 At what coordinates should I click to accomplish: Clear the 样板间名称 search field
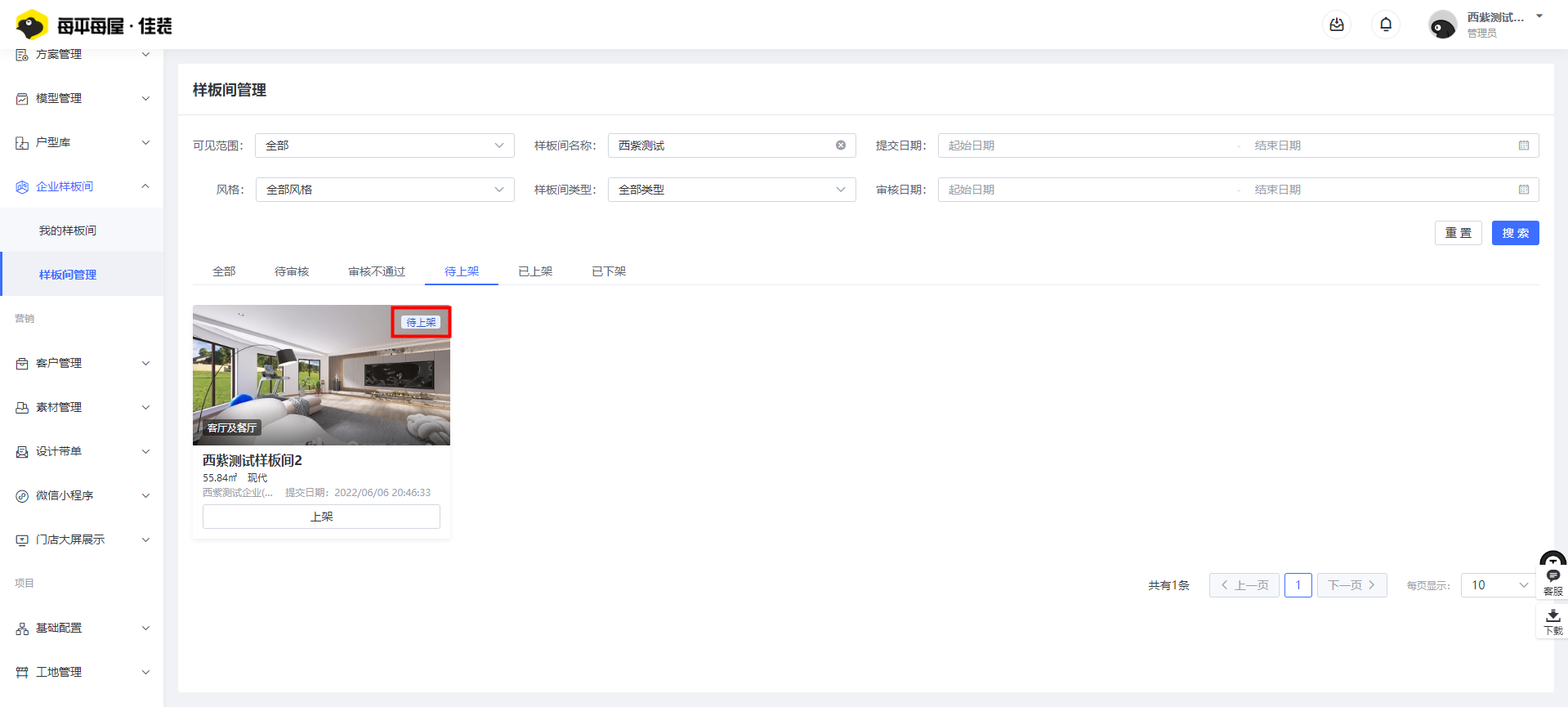tap(841, 145)
